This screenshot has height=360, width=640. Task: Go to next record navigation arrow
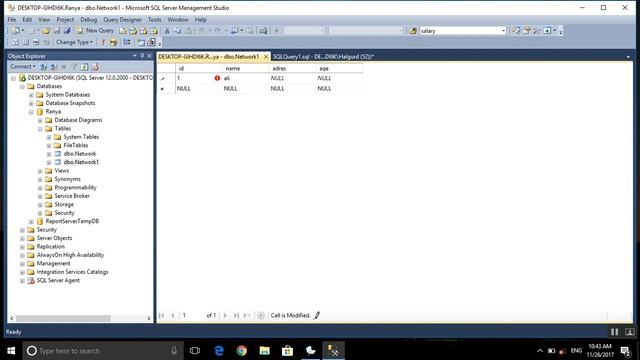click(x=225, y=316)
